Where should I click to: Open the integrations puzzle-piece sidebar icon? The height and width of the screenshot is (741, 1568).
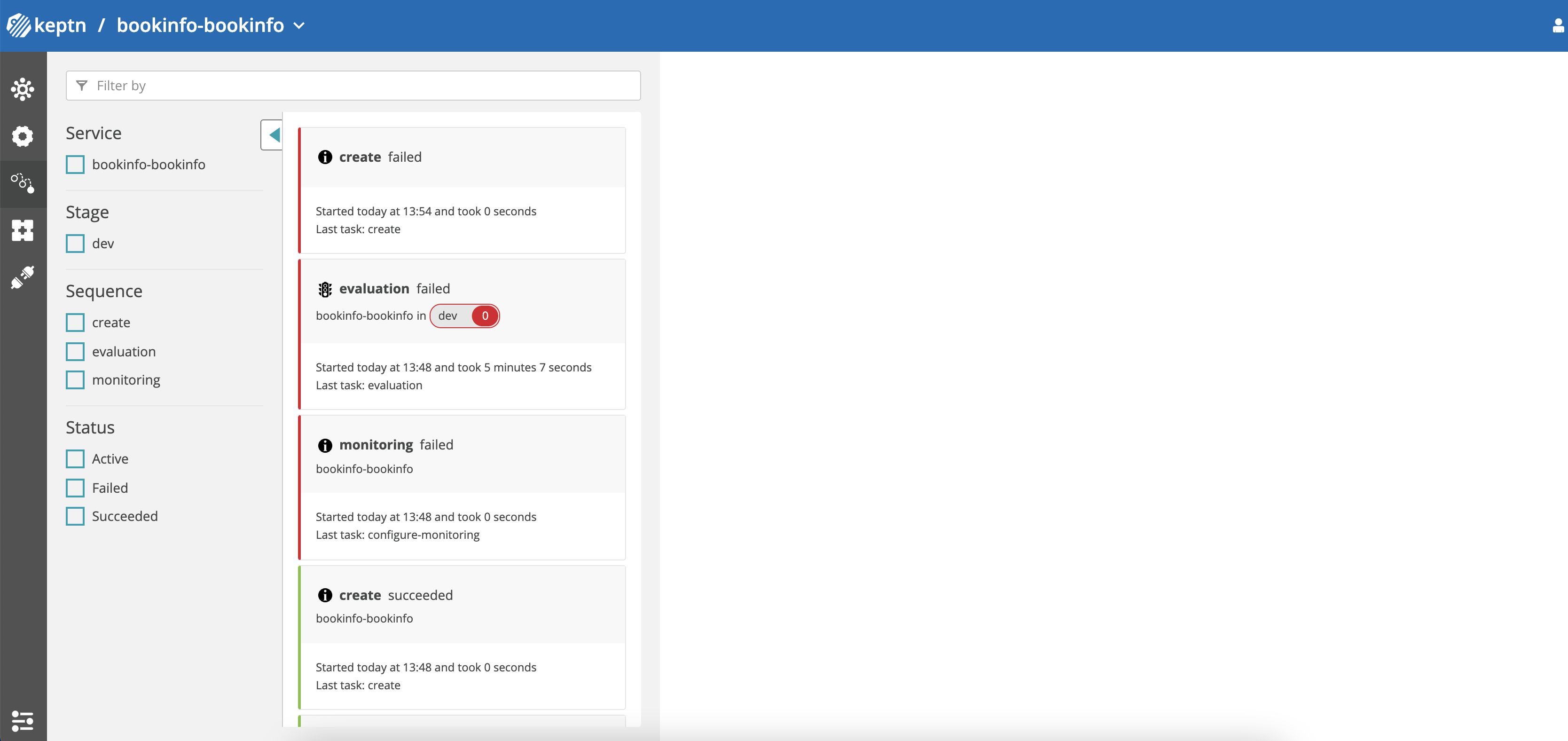(23, 230)
